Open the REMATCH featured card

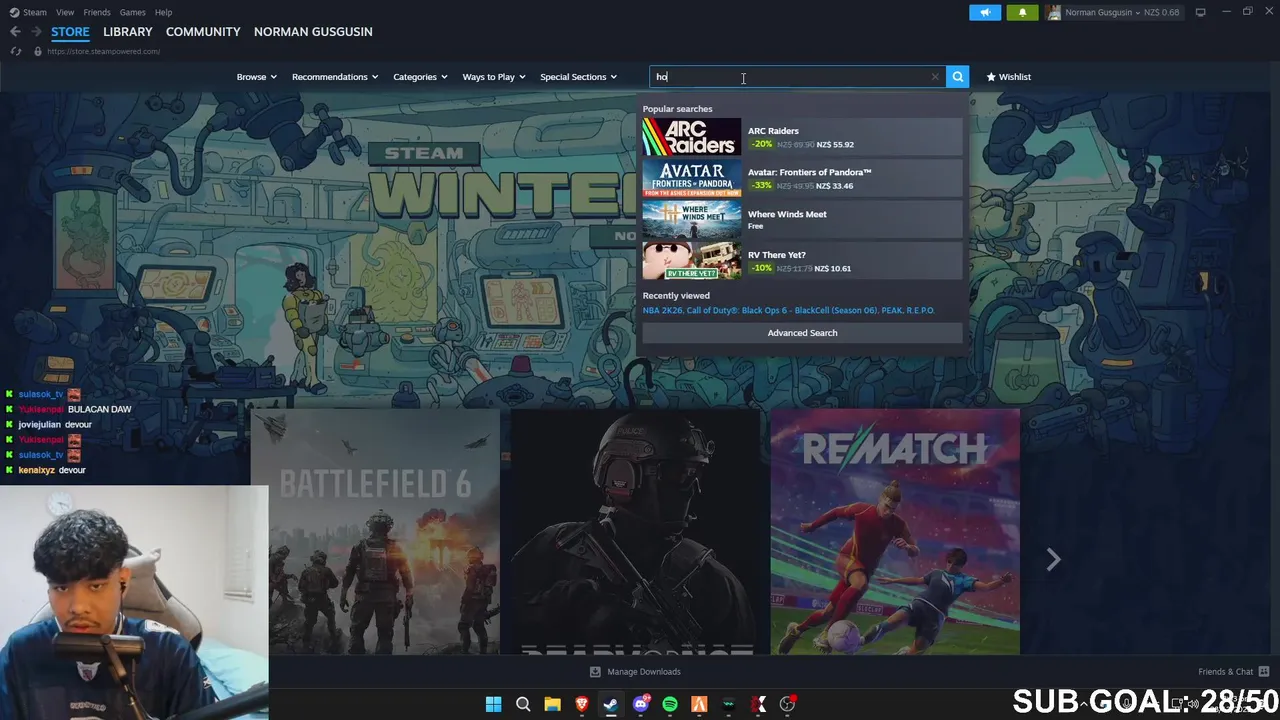tap(895, 531)
